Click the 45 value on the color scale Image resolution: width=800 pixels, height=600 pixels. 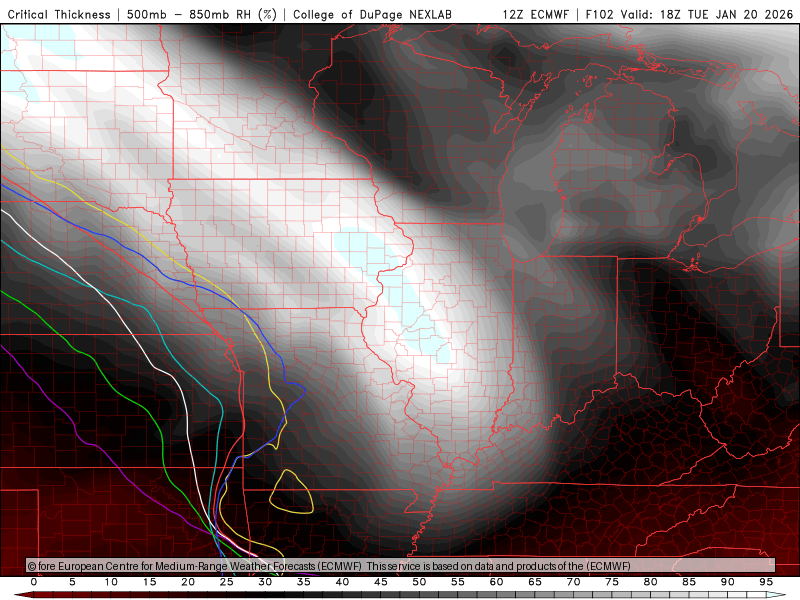[380, 582]
